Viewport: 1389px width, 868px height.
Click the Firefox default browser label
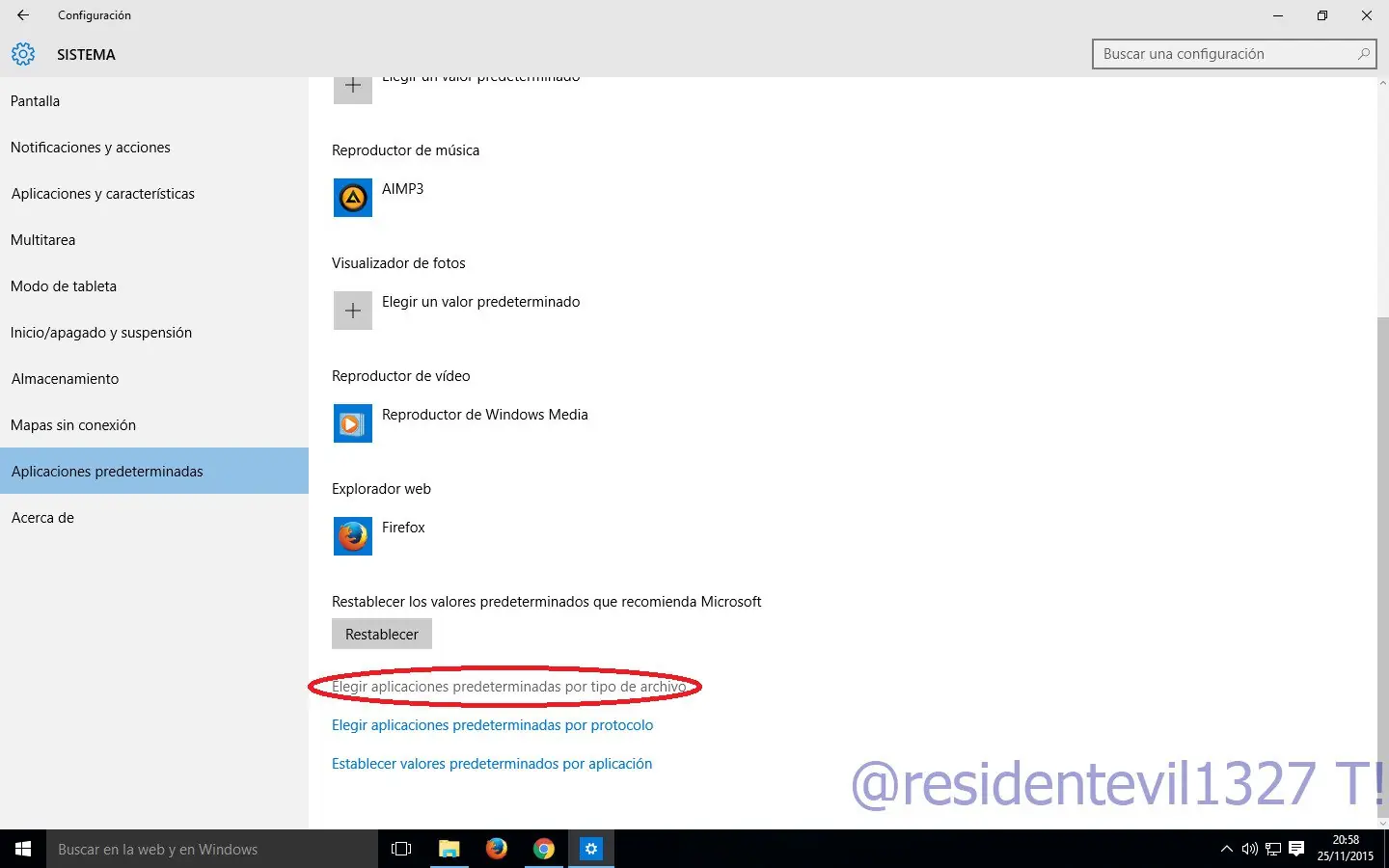[403, 528]
